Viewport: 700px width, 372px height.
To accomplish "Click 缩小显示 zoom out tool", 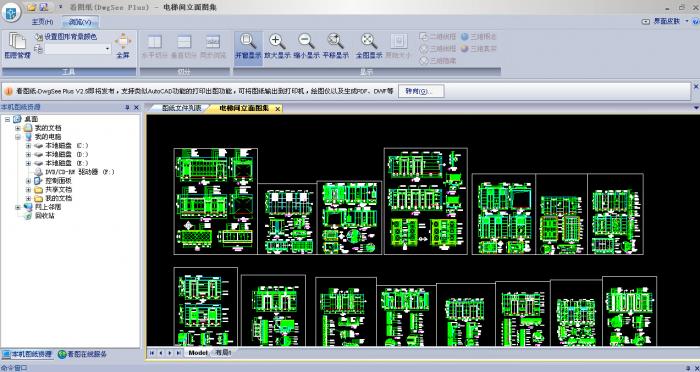I will click(307, 46).
